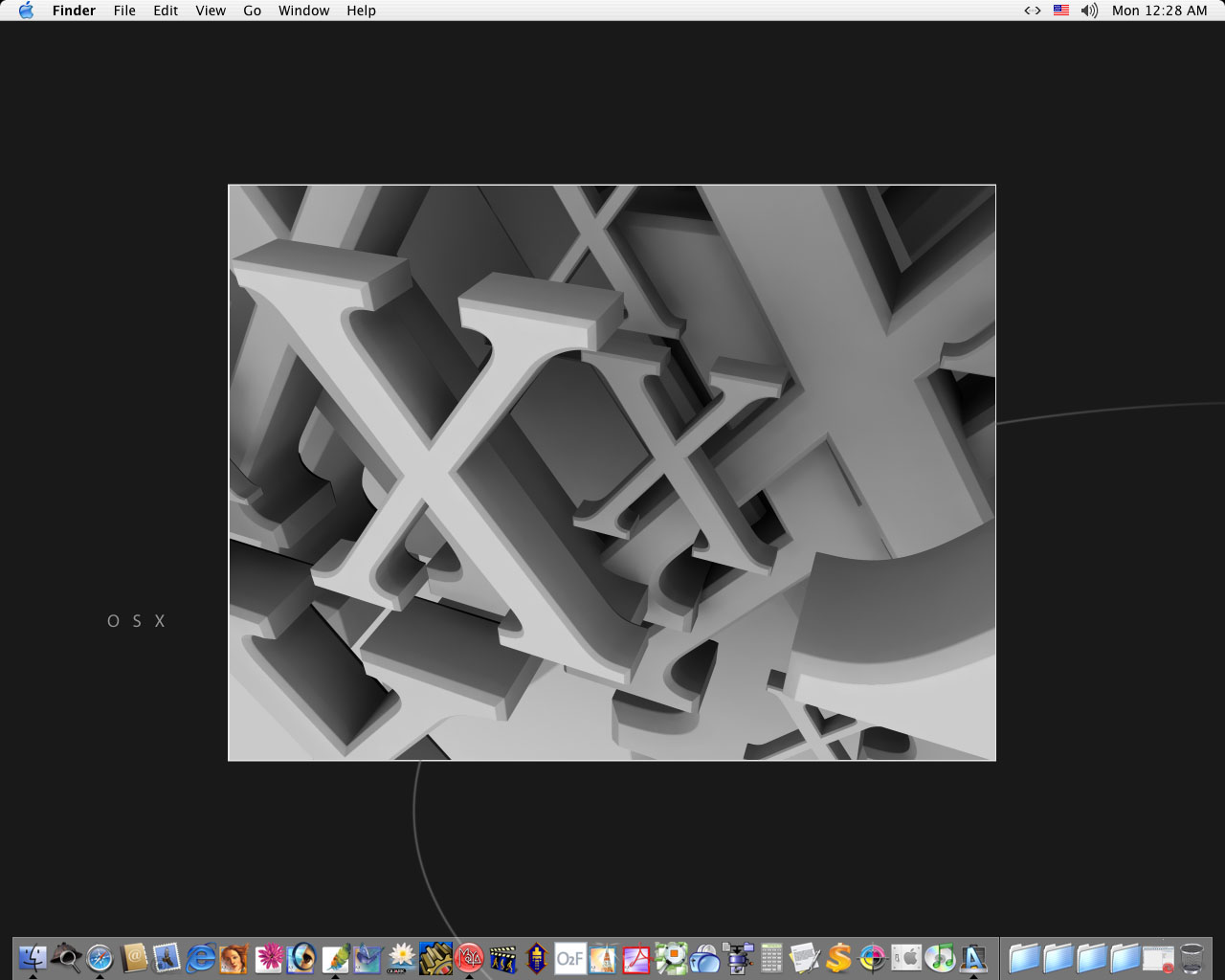Image resolution: width=1225 pixels, height=980 pixels.
Task: Open Safari compass icon in dock
Action: click(x=100, y=957)
